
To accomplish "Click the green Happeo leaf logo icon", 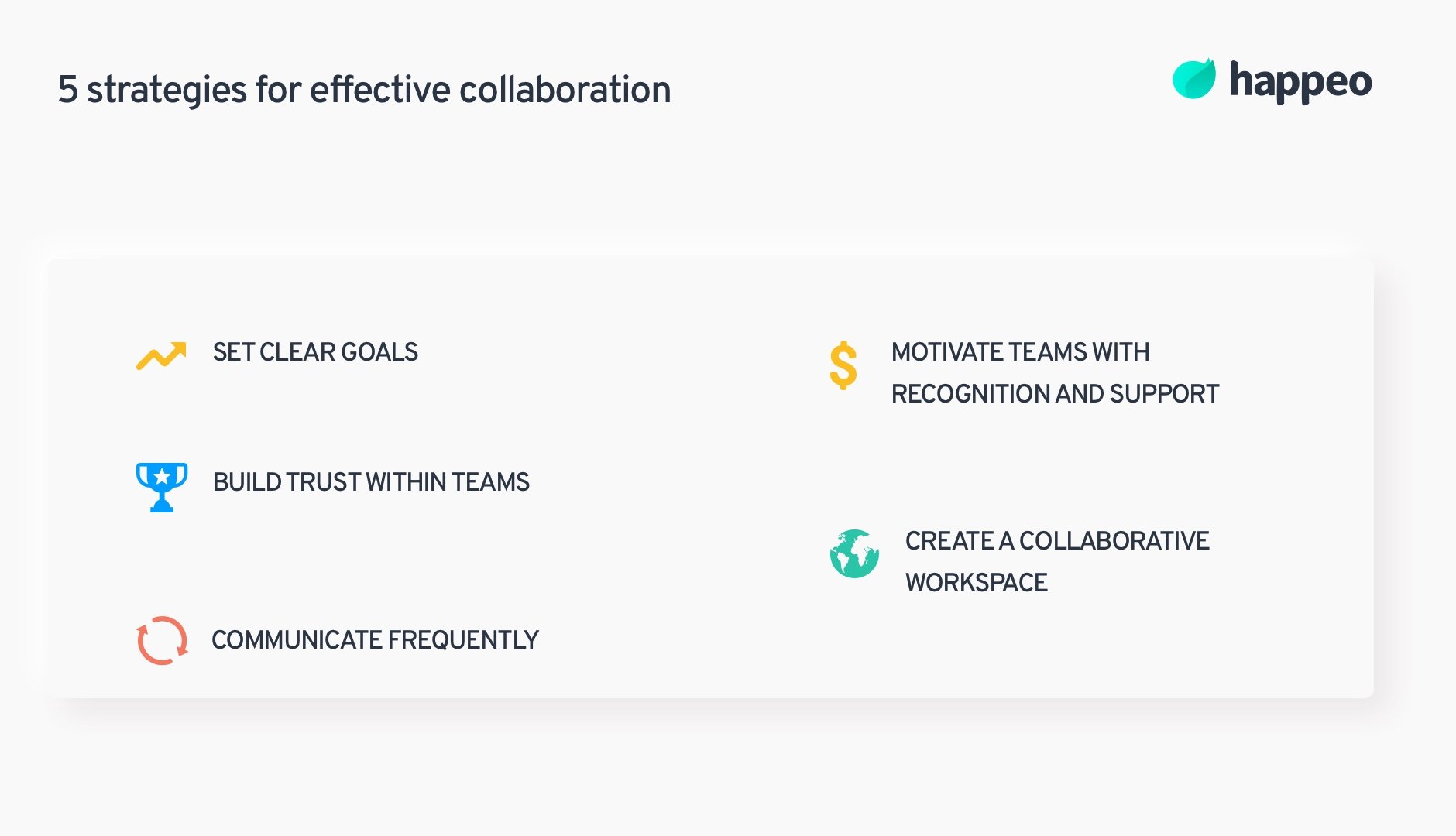I will coord(1193,79).
